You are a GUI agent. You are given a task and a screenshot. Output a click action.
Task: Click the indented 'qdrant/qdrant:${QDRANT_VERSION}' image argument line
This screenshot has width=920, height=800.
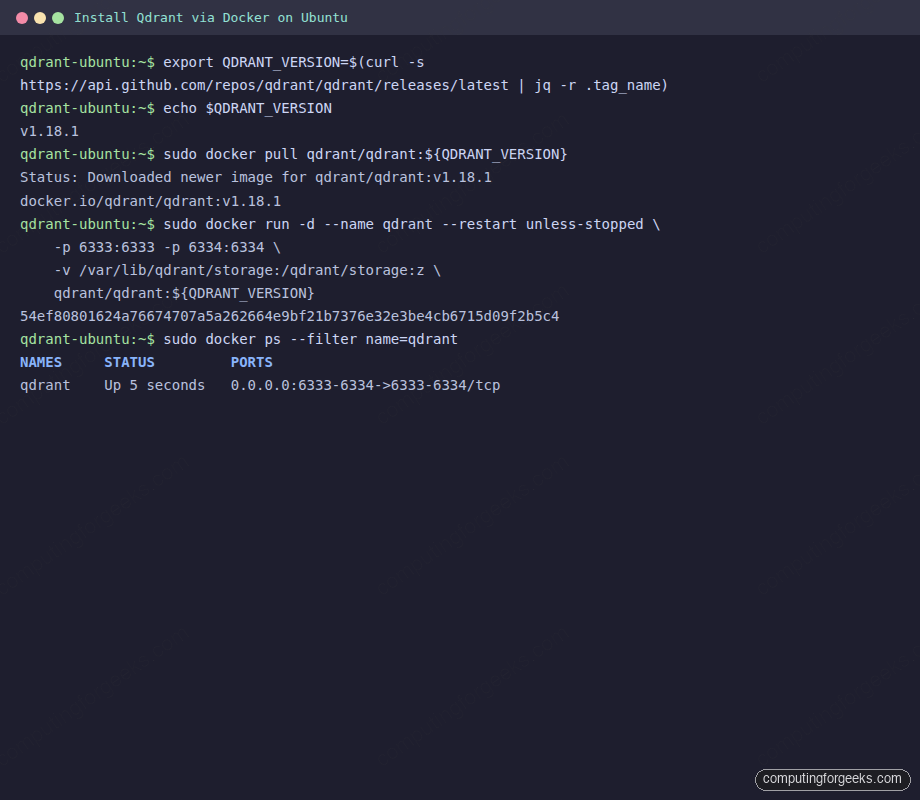pos(184,293)
